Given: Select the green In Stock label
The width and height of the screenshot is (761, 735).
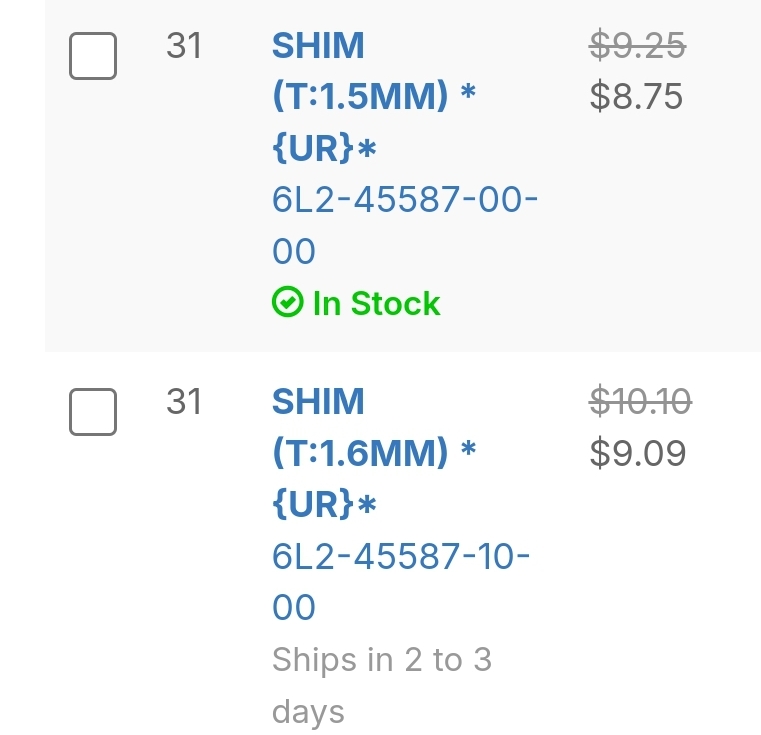Looking at the screenshot, I should (376, 303).
